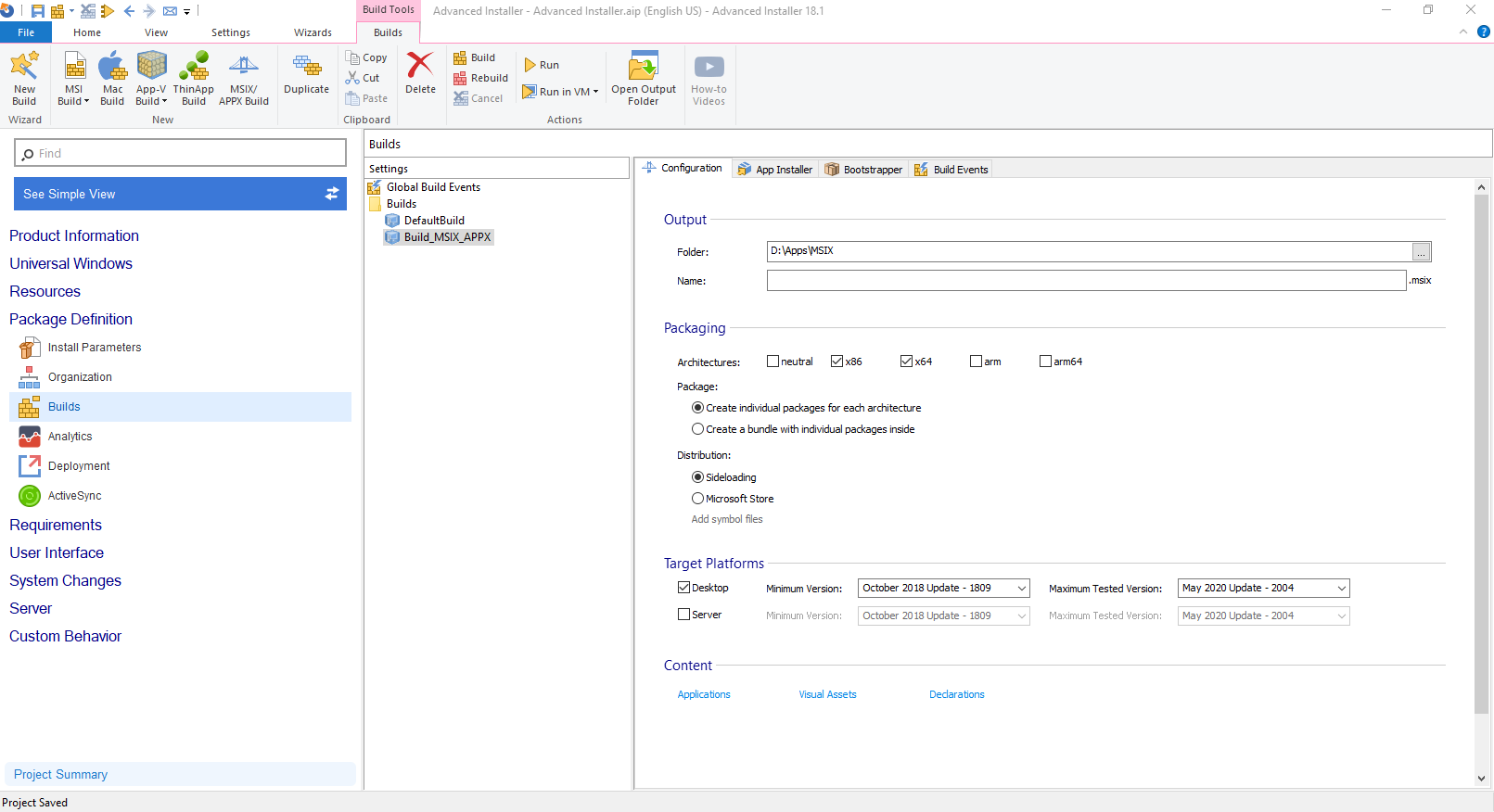Screen dimensions: 1494x812
Task: Uncheck the x86 architecture checkbox
Action: (837, 362)
